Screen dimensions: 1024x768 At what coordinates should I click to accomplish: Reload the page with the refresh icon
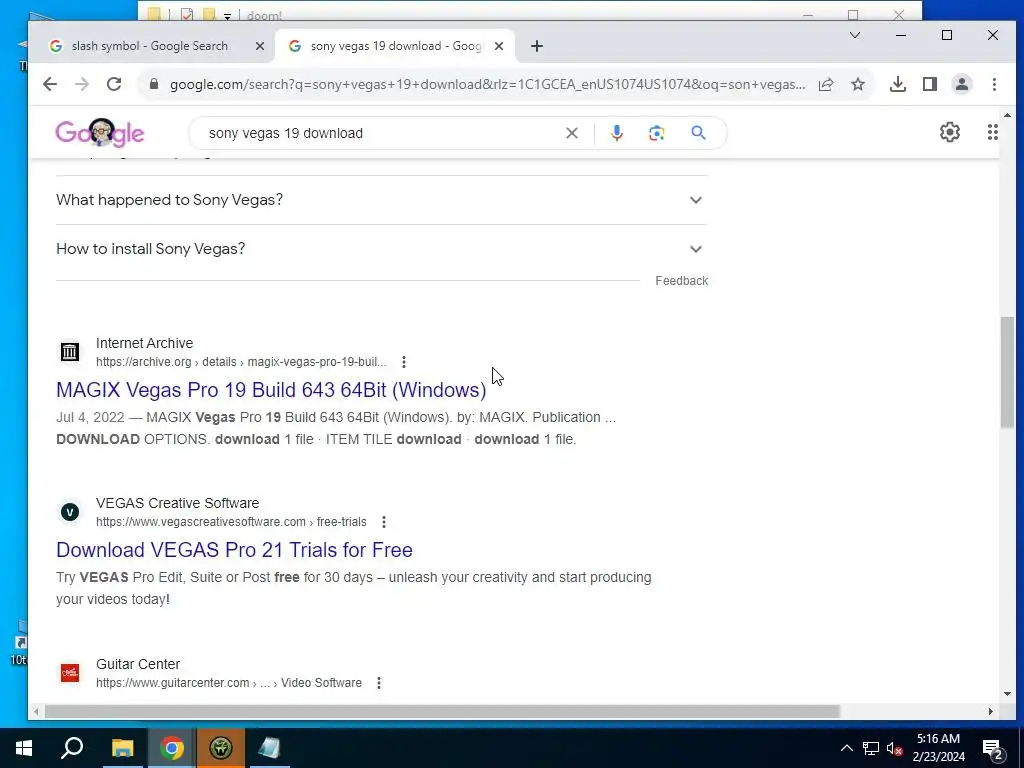[114, 84]
